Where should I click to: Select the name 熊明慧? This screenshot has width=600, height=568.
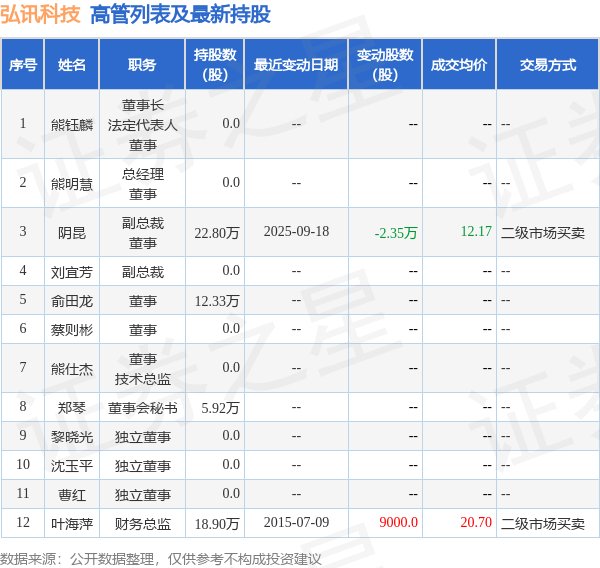pyautogui.click(x=72, y=184)
